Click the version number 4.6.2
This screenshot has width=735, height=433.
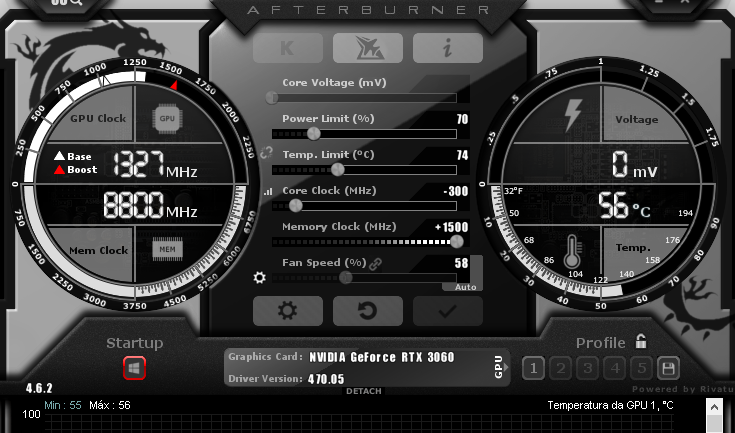click(x=39, y=388)
